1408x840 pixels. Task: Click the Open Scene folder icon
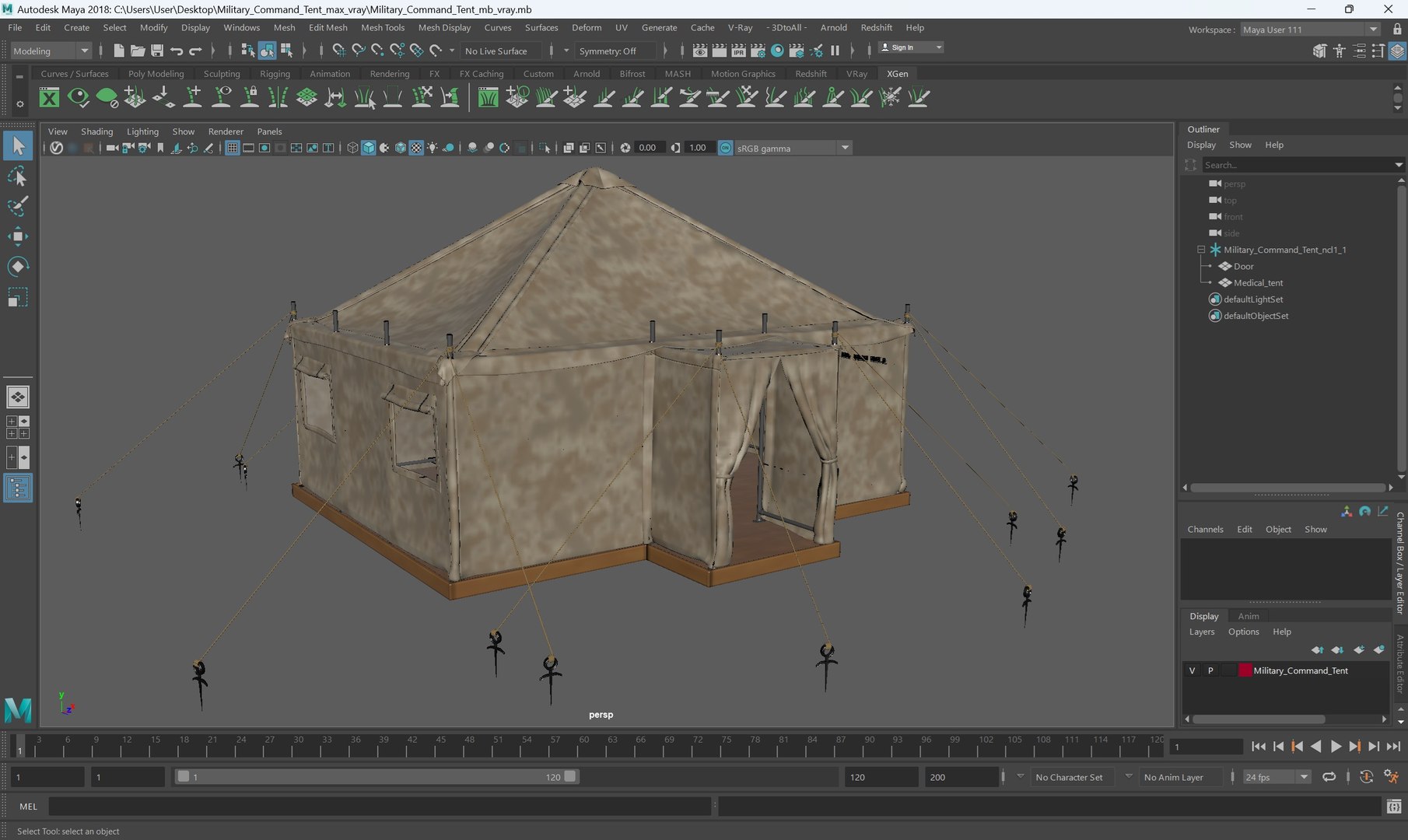[x=138, y=51]
